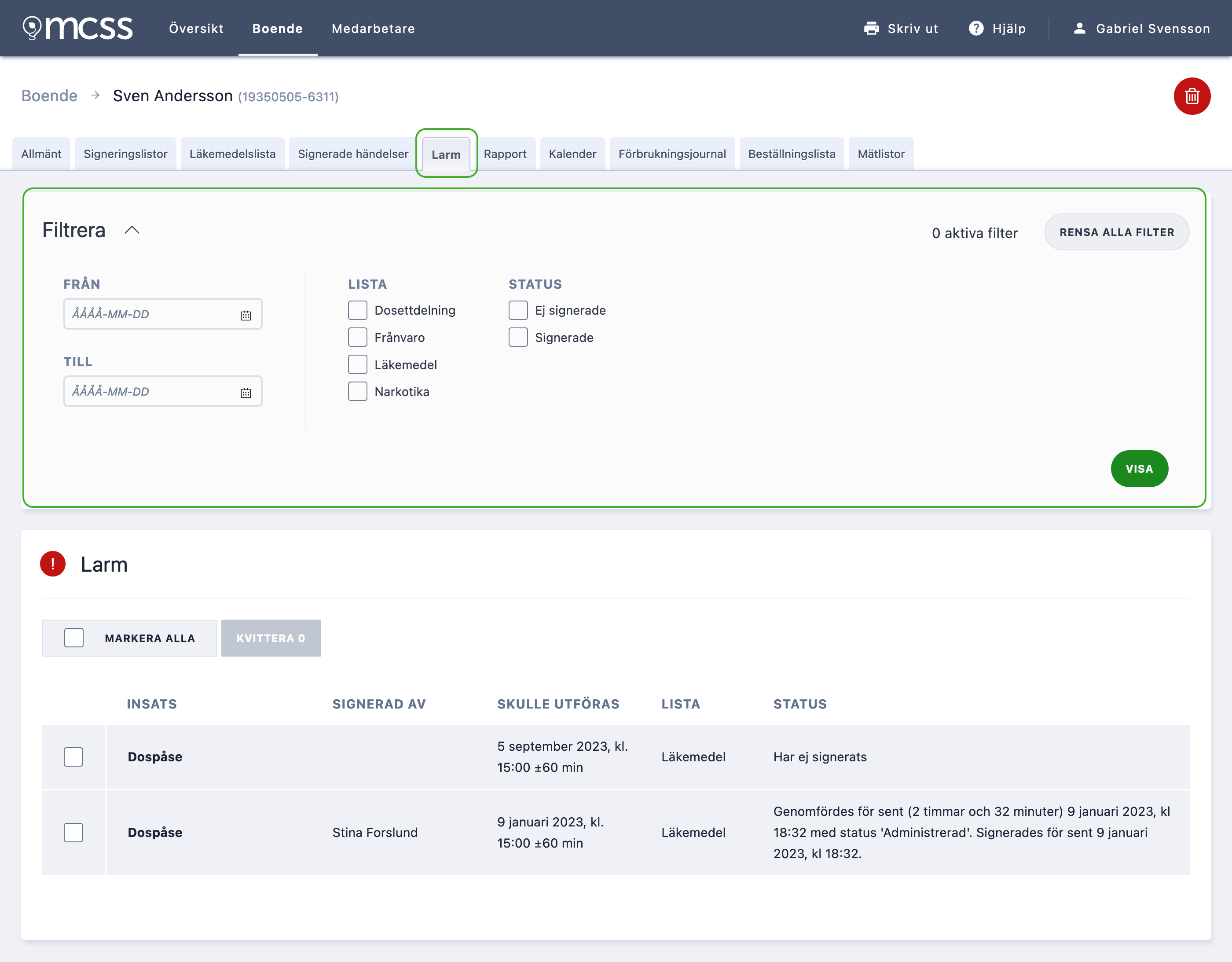Viewport: 1232px width, 962px height.
Task: Collapse the Filtrera panel chevron
Action: coord(132,230)
